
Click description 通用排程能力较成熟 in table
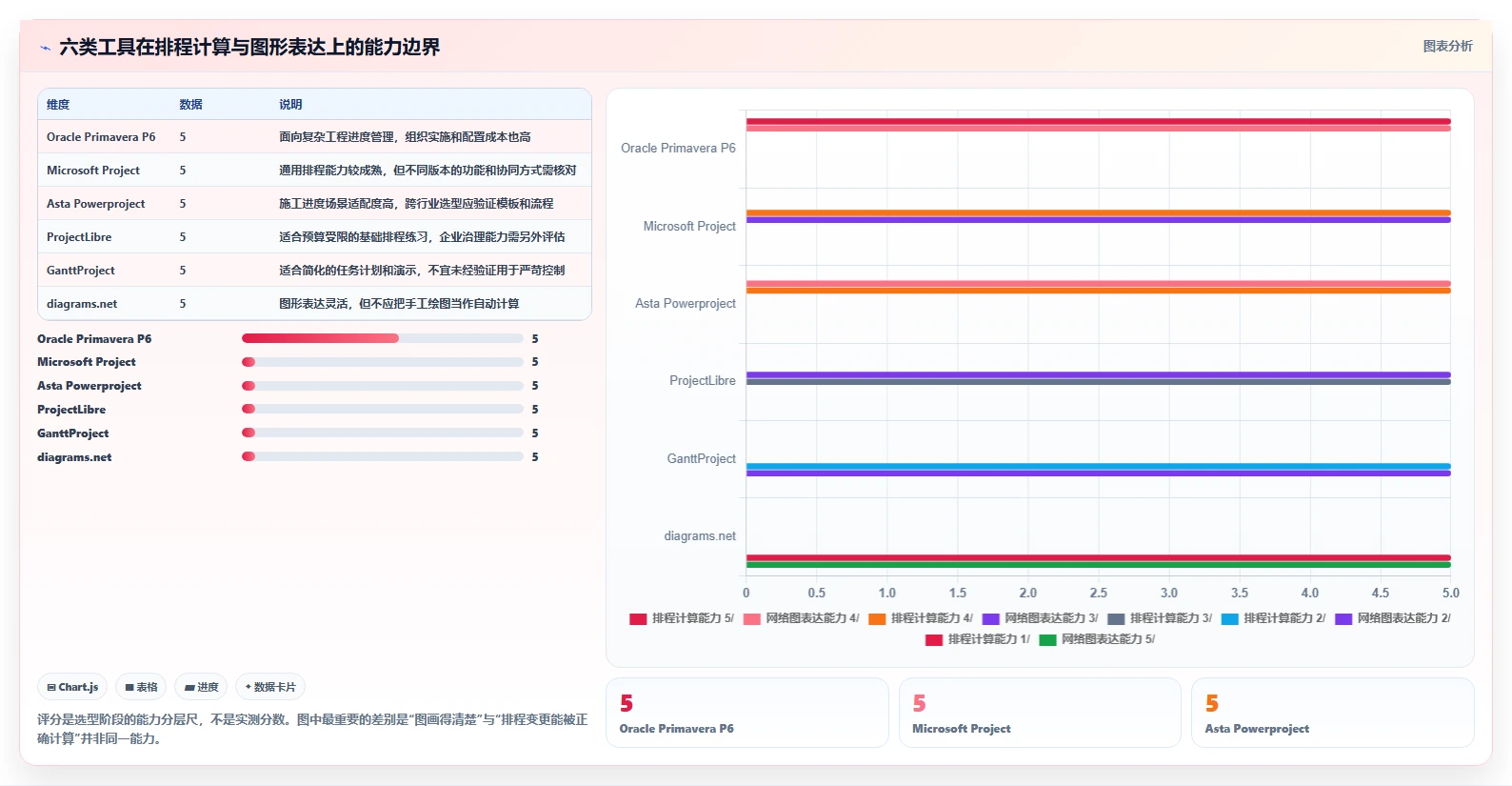click(428, 171)
